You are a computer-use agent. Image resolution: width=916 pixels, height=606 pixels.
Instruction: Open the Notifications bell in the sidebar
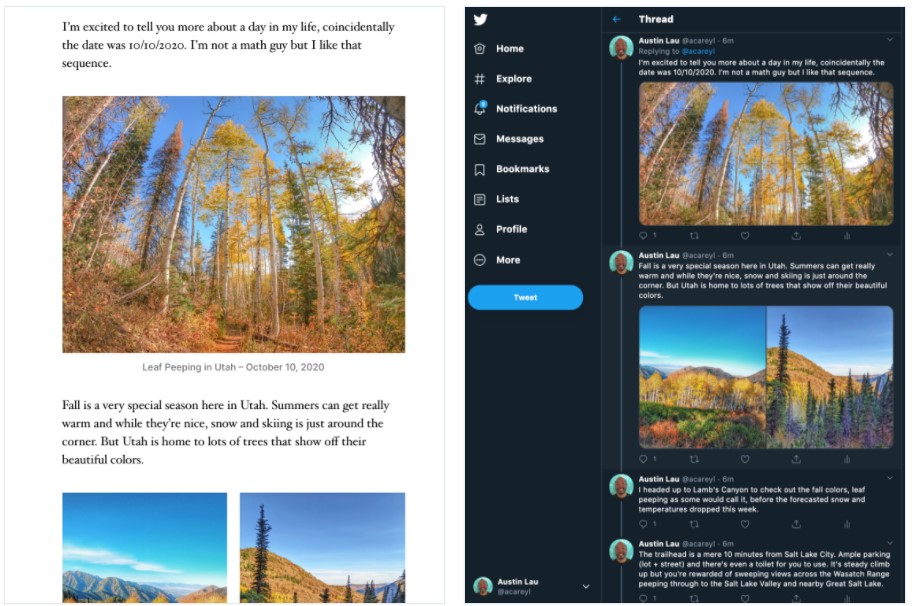[x=480, y=109]
